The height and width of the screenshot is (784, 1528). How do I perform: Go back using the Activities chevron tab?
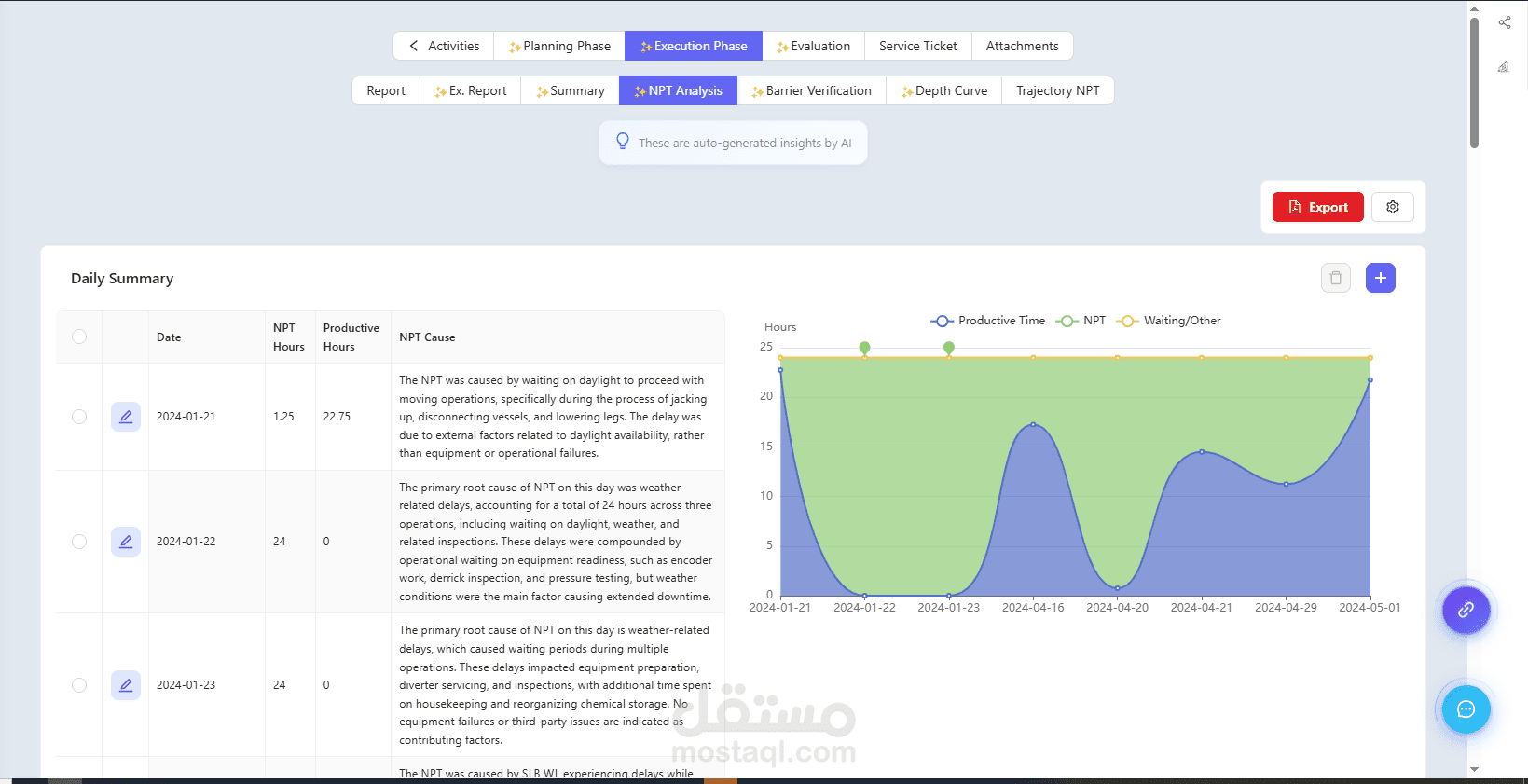(x=444, y=46)
